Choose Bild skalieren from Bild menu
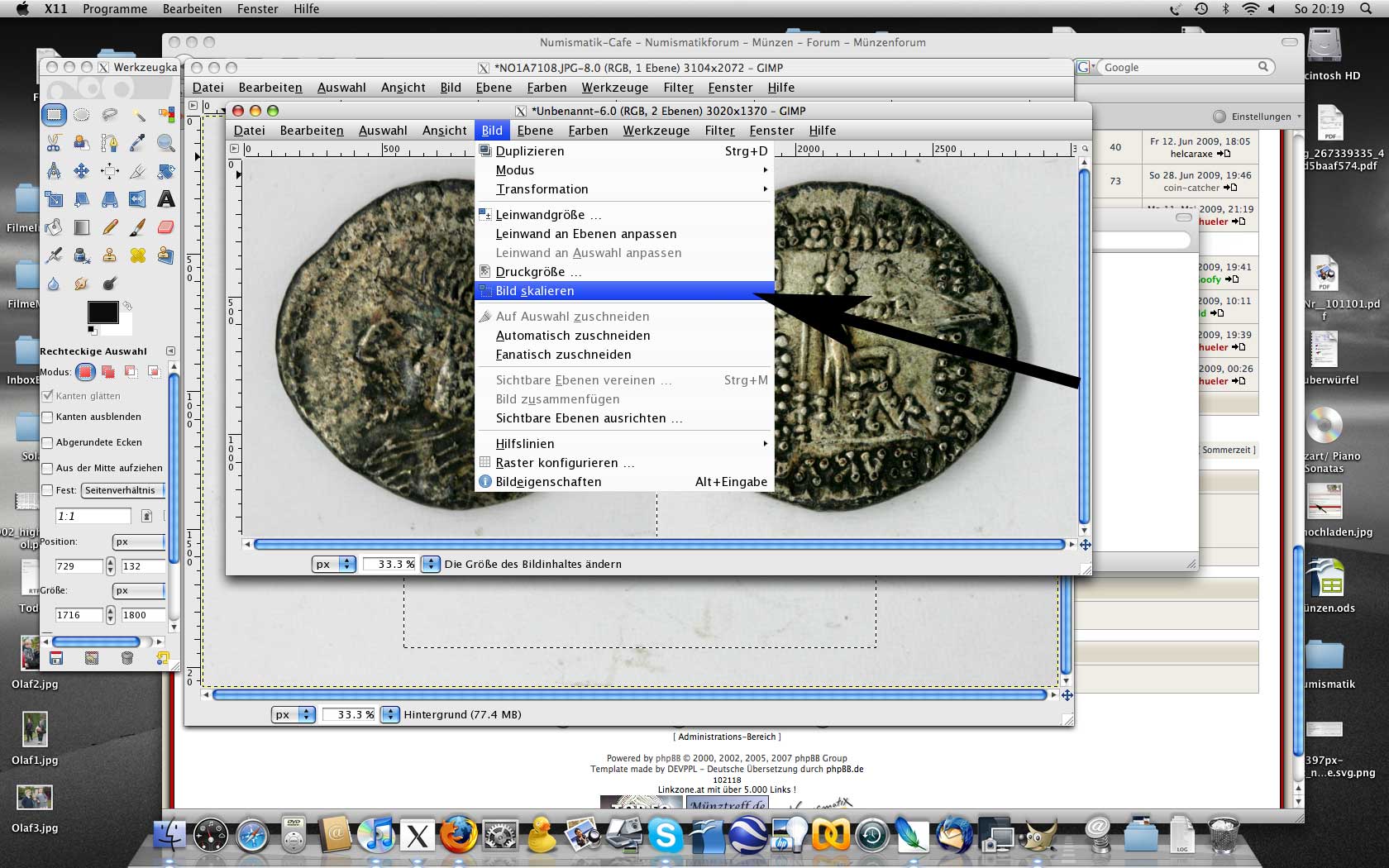1389x868 pixels. click(535, 291)
